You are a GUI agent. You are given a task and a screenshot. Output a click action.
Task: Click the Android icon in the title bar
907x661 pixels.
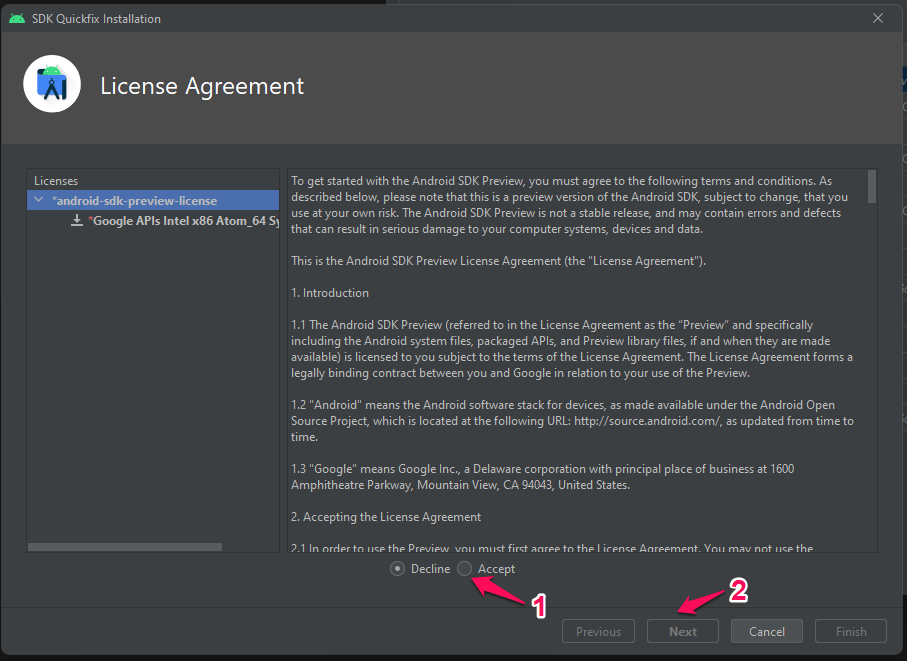coord(17,19)
